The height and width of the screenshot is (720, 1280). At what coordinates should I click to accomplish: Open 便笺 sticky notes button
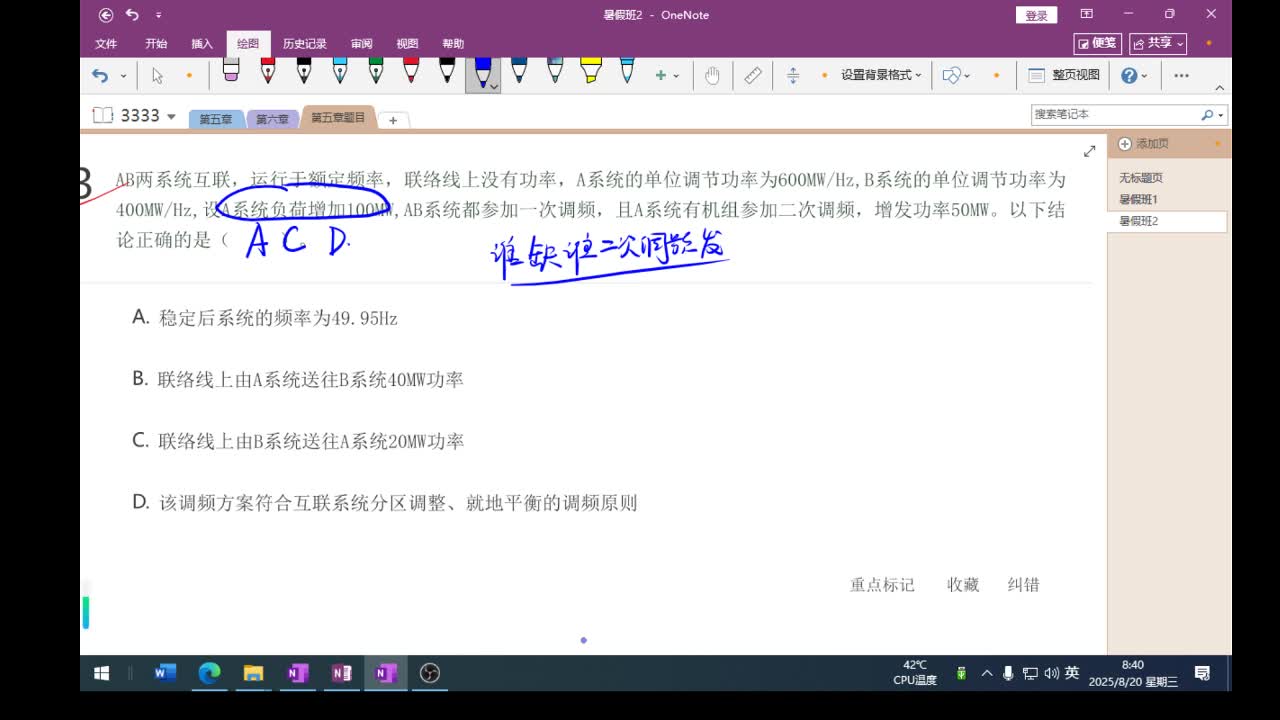pyautogui.click(x=1098, y=43)
